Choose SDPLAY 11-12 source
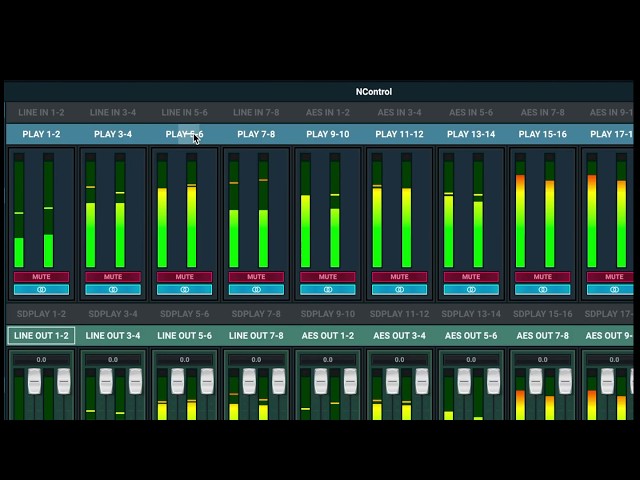Viewport: 640px width, 480px height. 400,314
